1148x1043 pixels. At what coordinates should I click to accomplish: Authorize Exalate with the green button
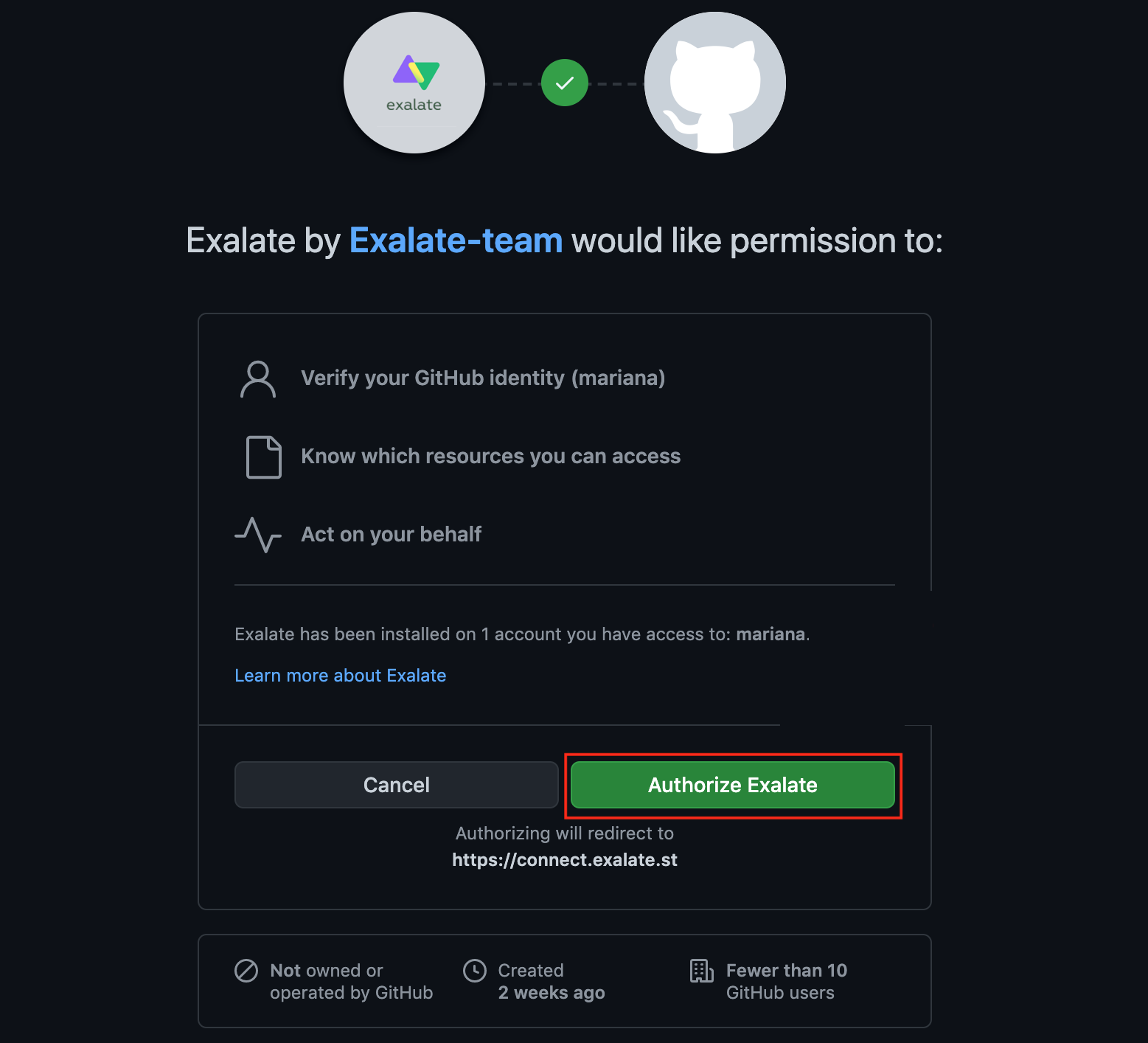pyautogui.click(x=733, y=785)
